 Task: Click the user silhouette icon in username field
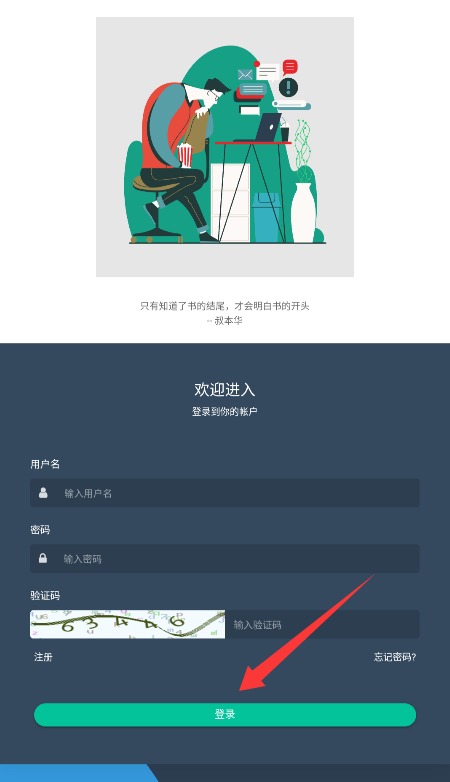43,493
